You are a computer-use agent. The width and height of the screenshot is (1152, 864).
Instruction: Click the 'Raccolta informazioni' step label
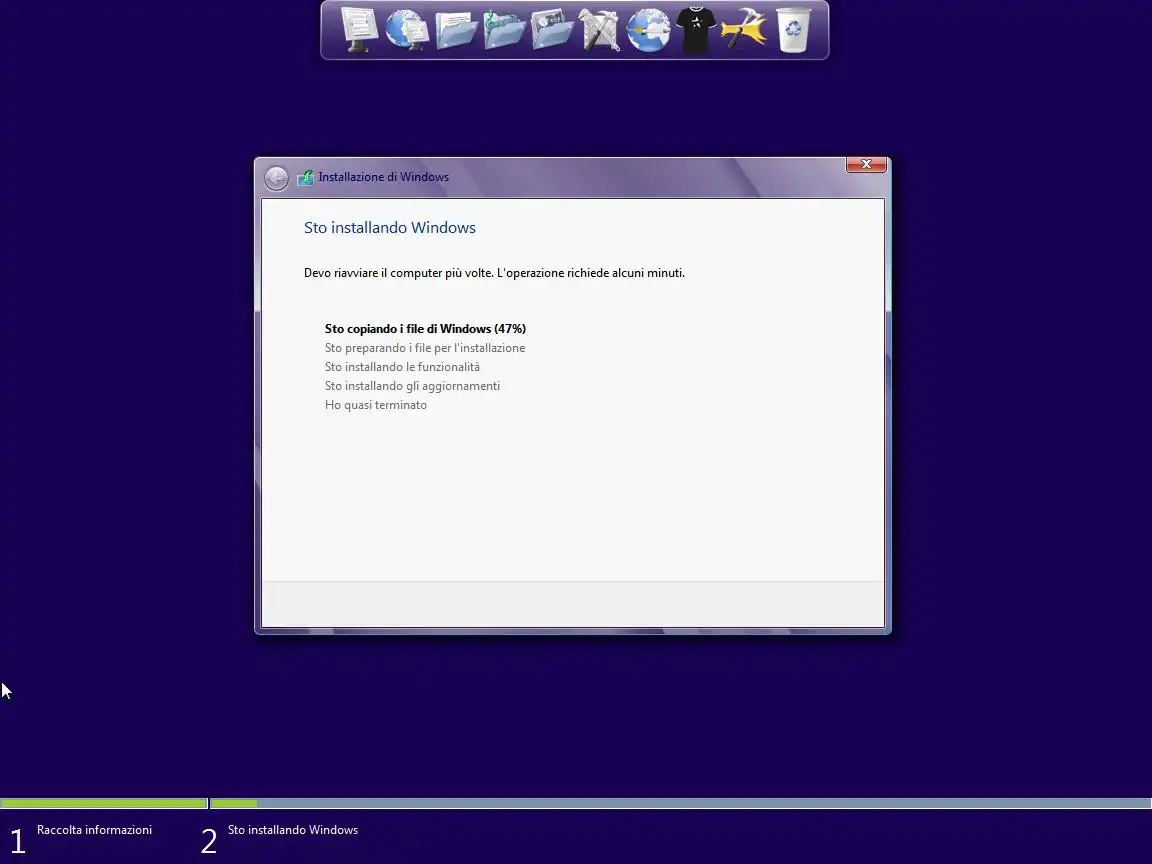(94, 829)
